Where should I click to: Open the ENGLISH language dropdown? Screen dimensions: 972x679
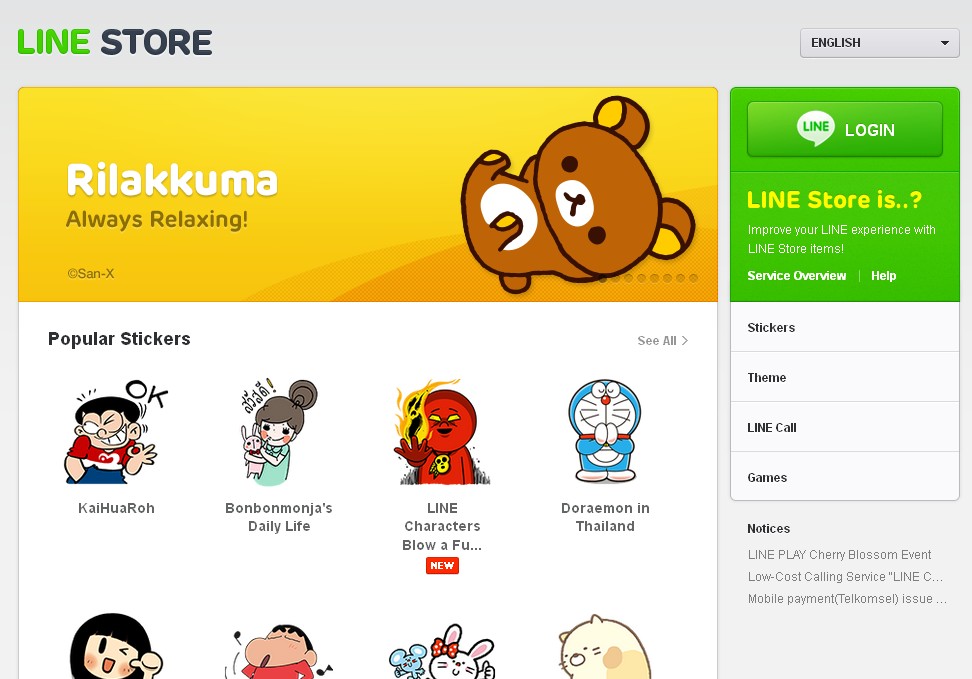click(879, 43)
